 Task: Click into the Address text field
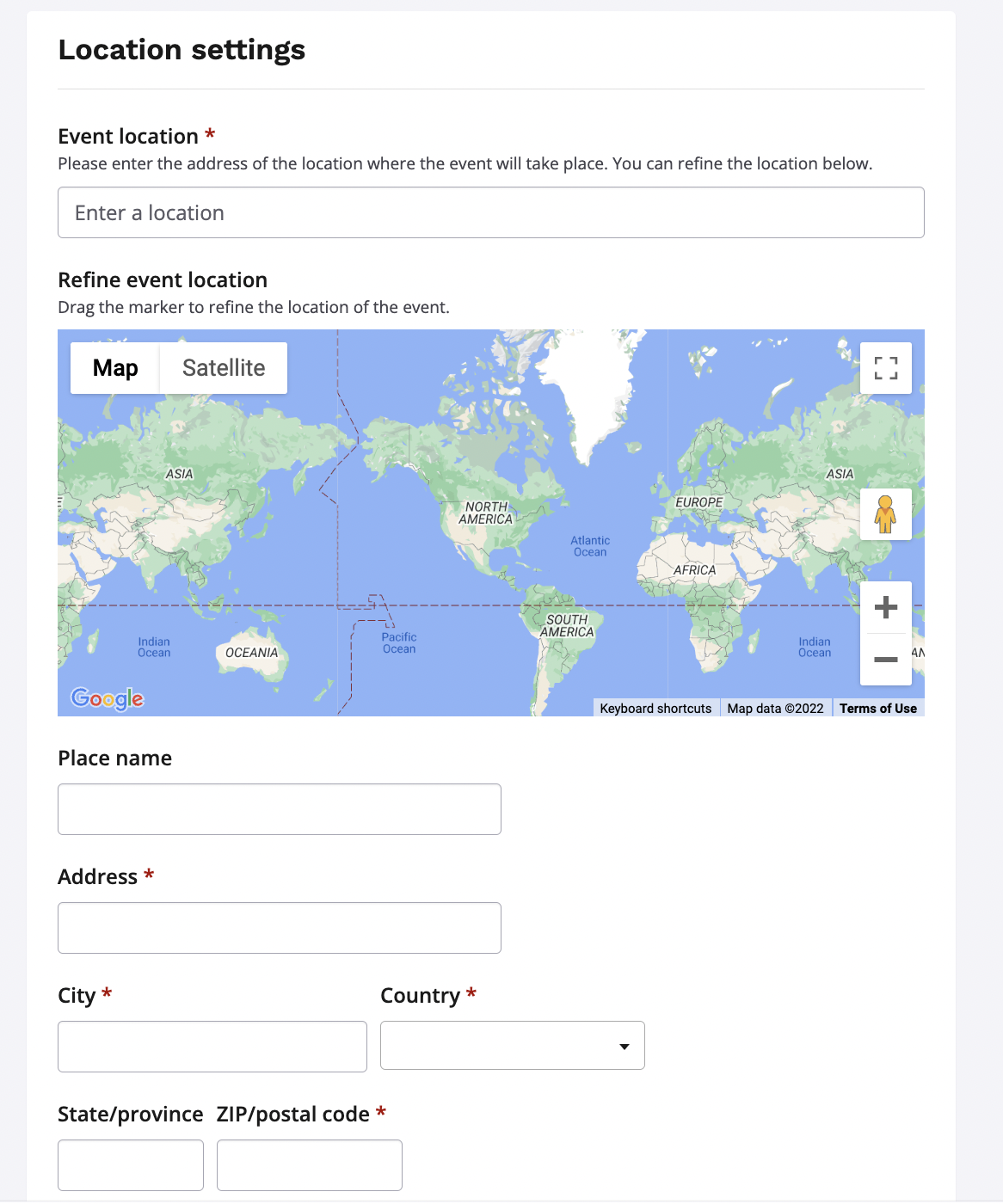tap(279, 928)
